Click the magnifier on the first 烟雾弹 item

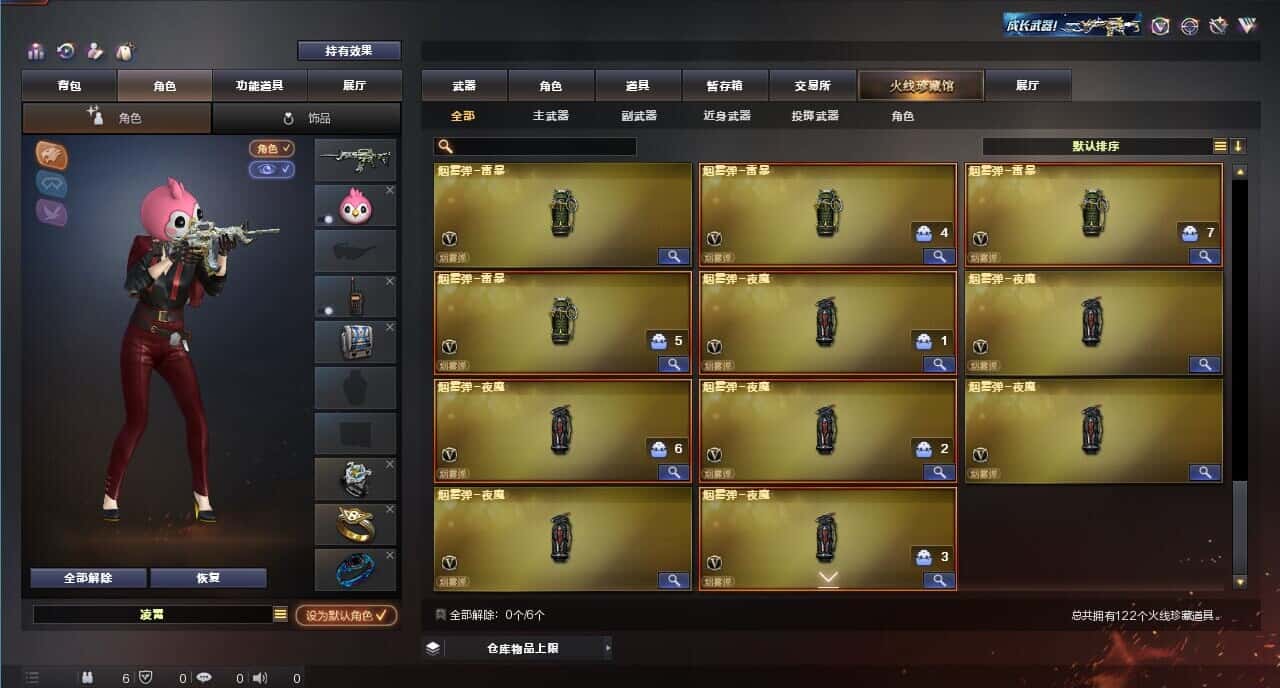[x=674, y=256]
